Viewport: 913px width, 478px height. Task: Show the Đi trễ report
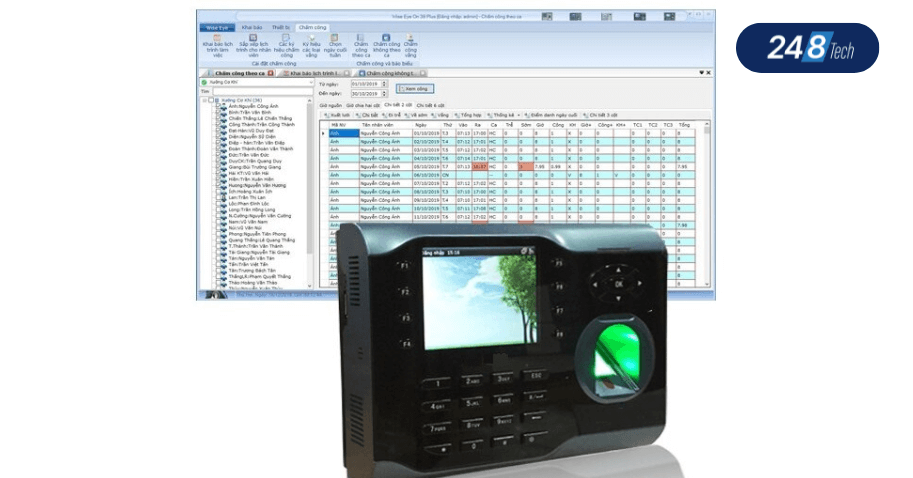tap(391, 115)
